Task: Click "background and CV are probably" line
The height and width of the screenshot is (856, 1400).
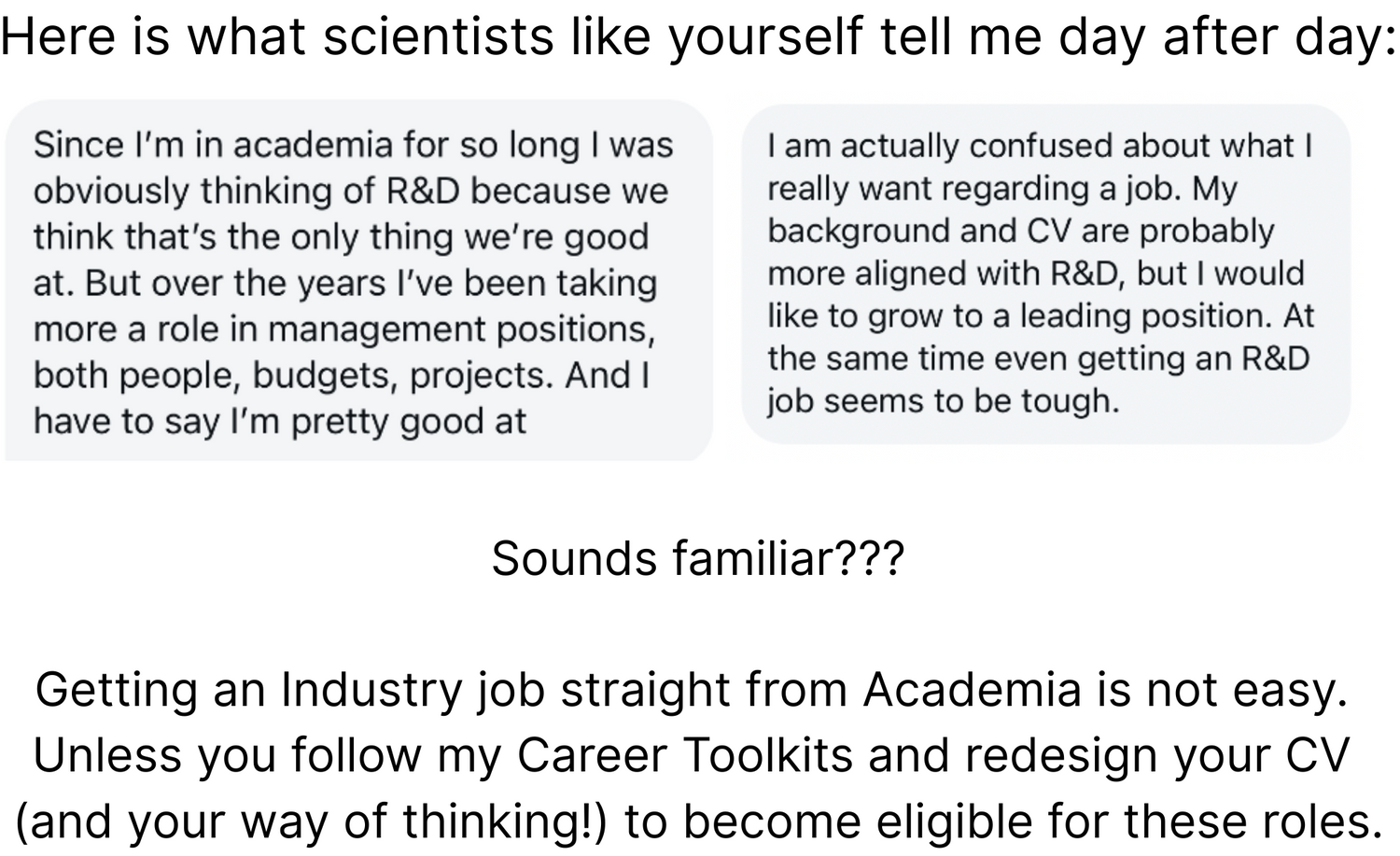Action: 1021,232
